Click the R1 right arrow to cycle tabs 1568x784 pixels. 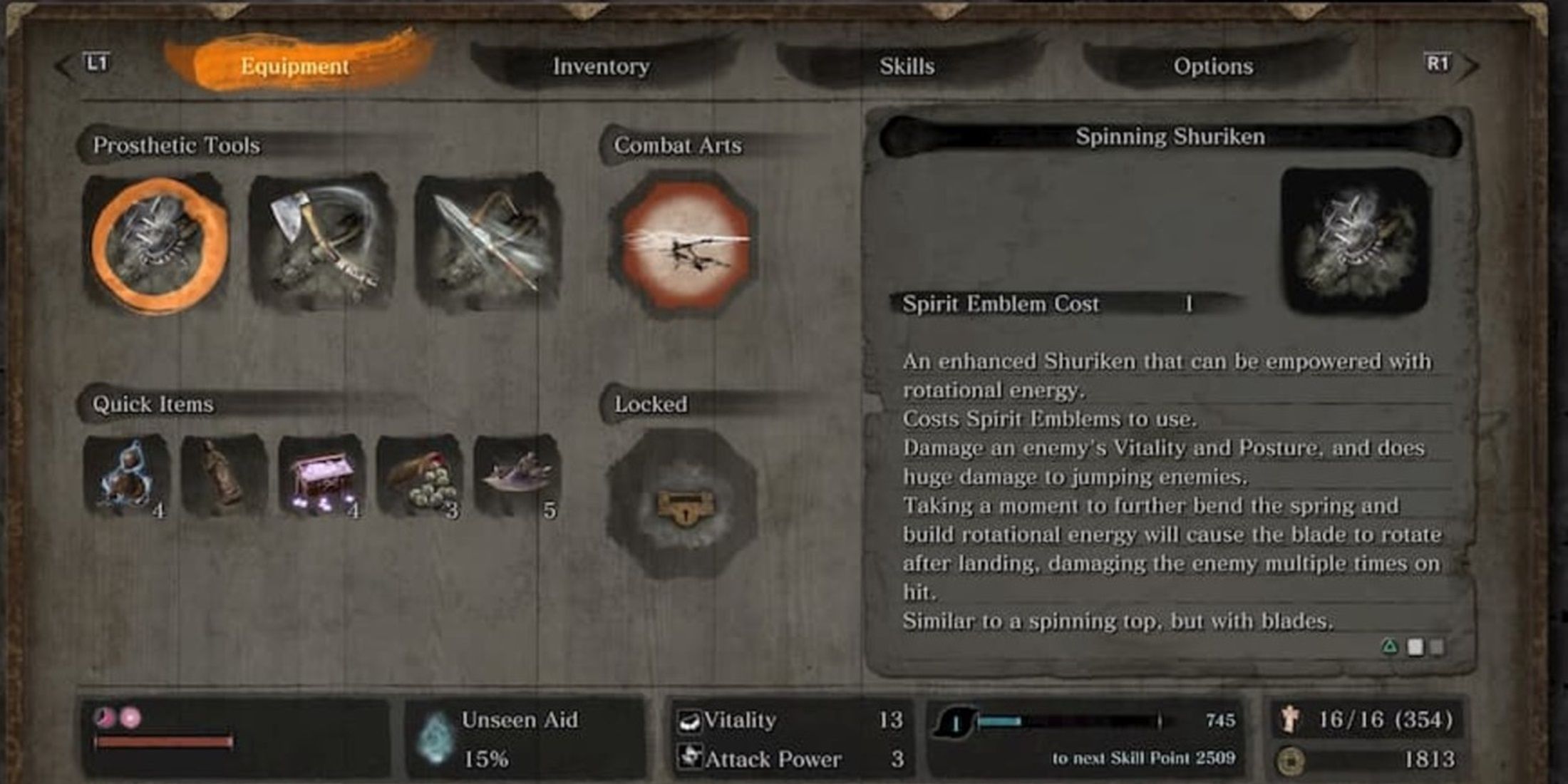click(1450, 65)
